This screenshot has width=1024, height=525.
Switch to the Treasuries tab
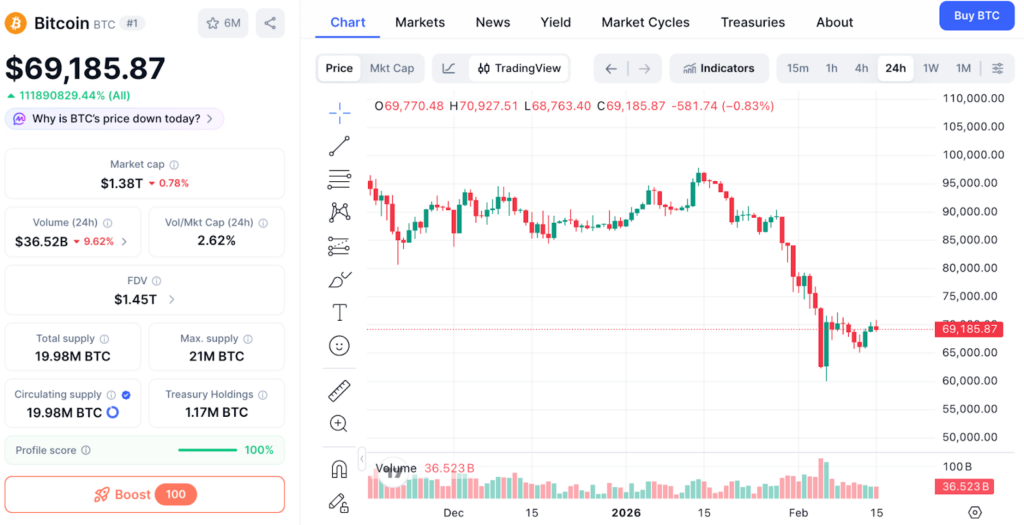click(752, 22)
